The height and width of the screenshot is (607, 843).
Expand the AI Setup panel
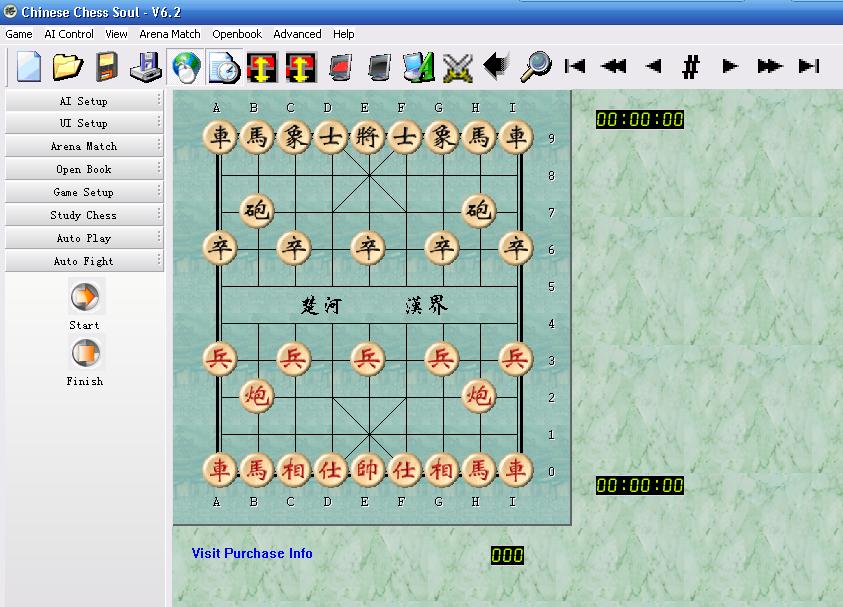pyautogui.click(x=84, y=101)
